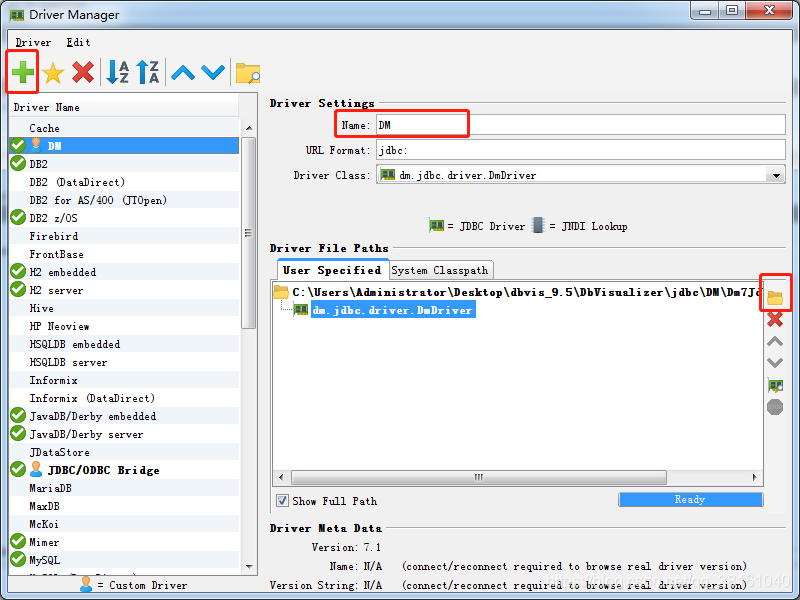Move driver down with blue chevron
This screenshot has width=800, height=600.
(213, 72)
